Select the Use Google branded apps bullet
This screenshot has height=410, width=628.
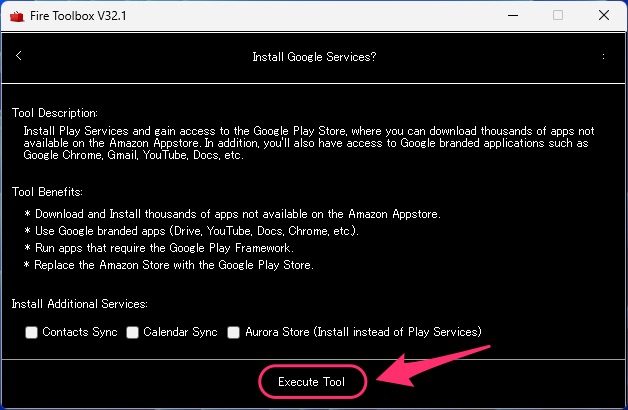191,231
